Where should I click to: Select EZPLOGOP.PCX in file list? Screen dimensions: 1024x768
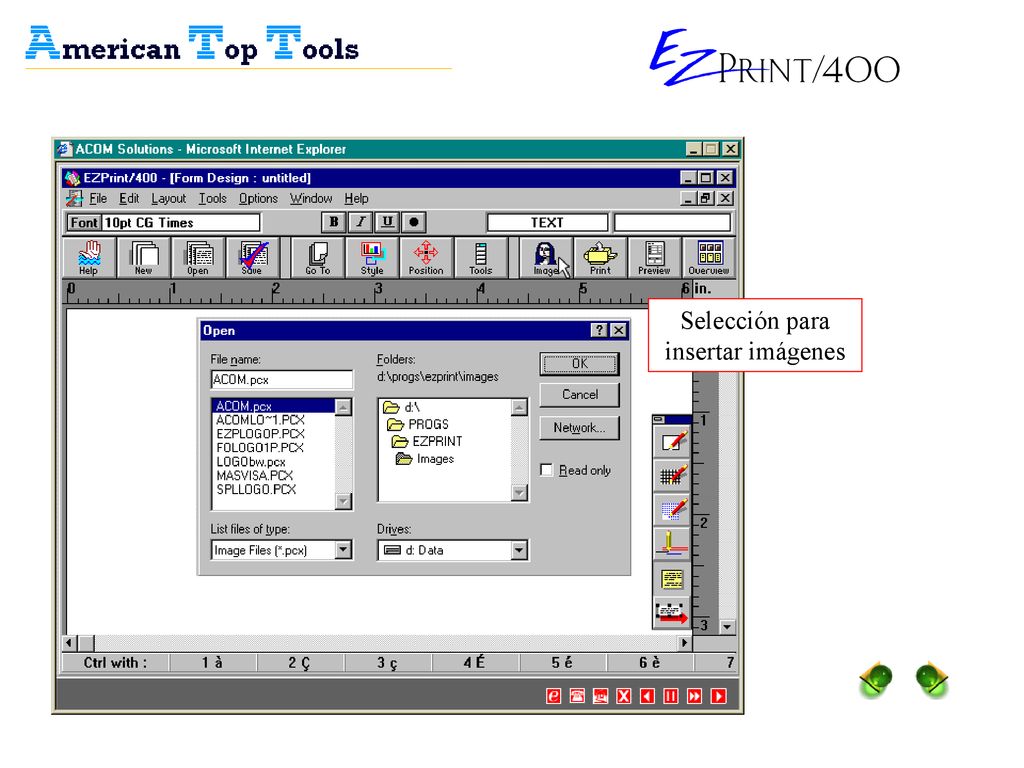(260, 434)
